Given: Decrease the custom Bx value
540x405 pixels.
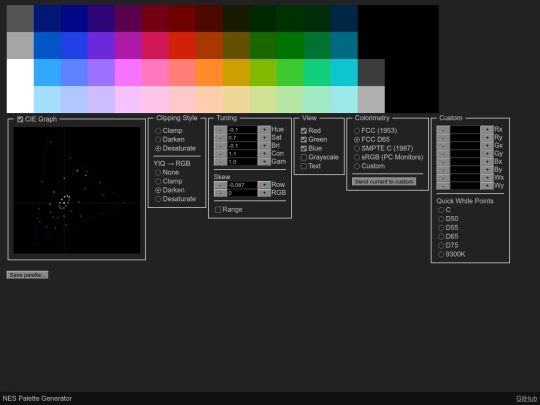Looking at the screenshot, I should (x=443, y=162).
